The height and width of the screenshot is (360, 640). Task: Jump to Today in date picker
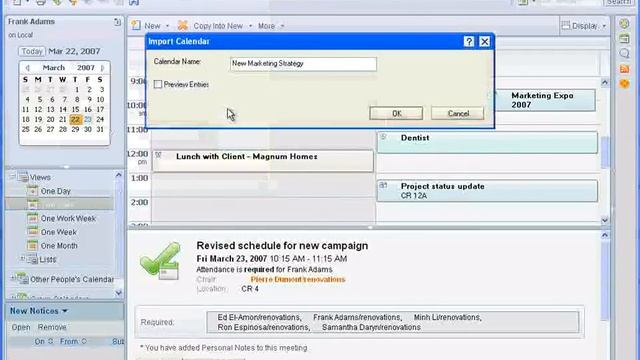[32, 51]
